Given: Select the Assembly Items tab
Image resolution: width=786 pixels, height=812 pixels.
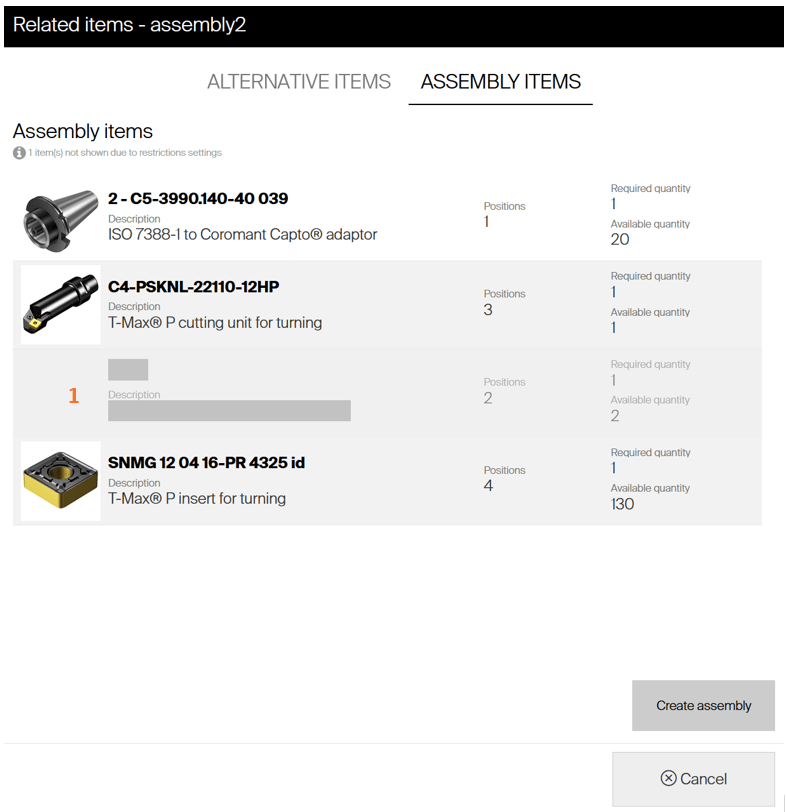Looking at the screenshot, I should pos(501,82).
